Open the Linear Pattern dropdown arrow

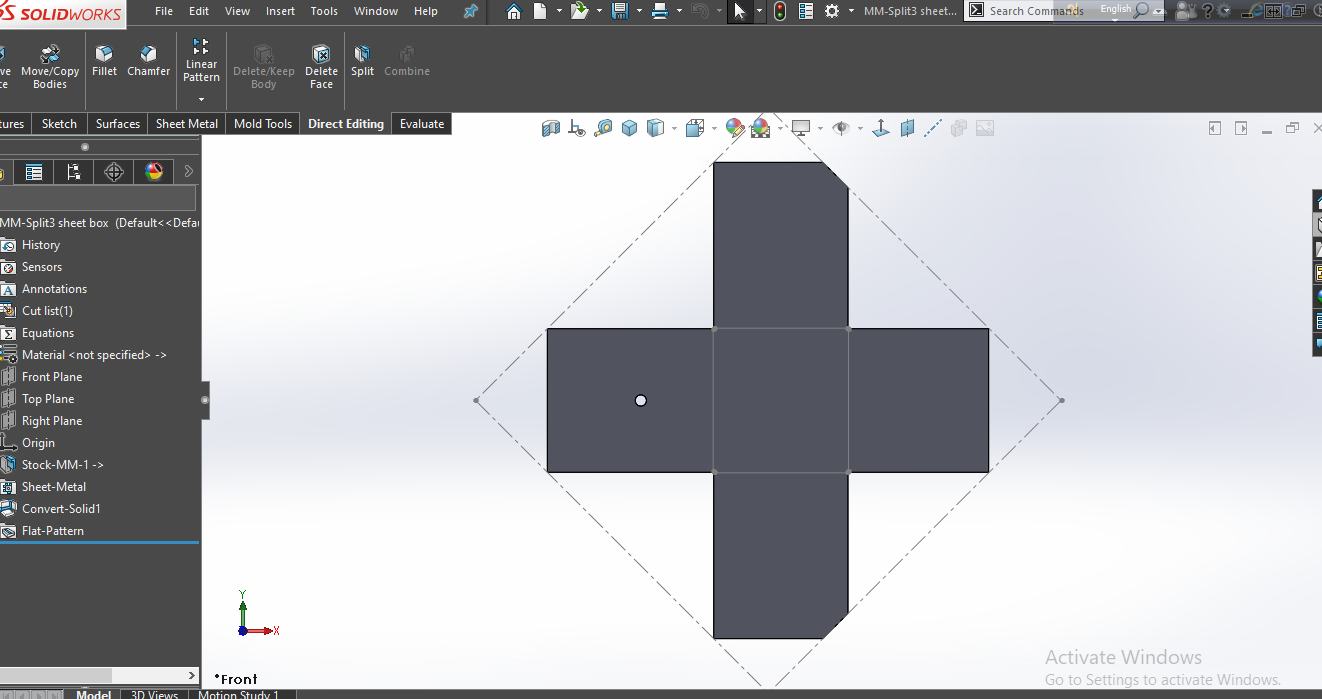coord(201,99)
